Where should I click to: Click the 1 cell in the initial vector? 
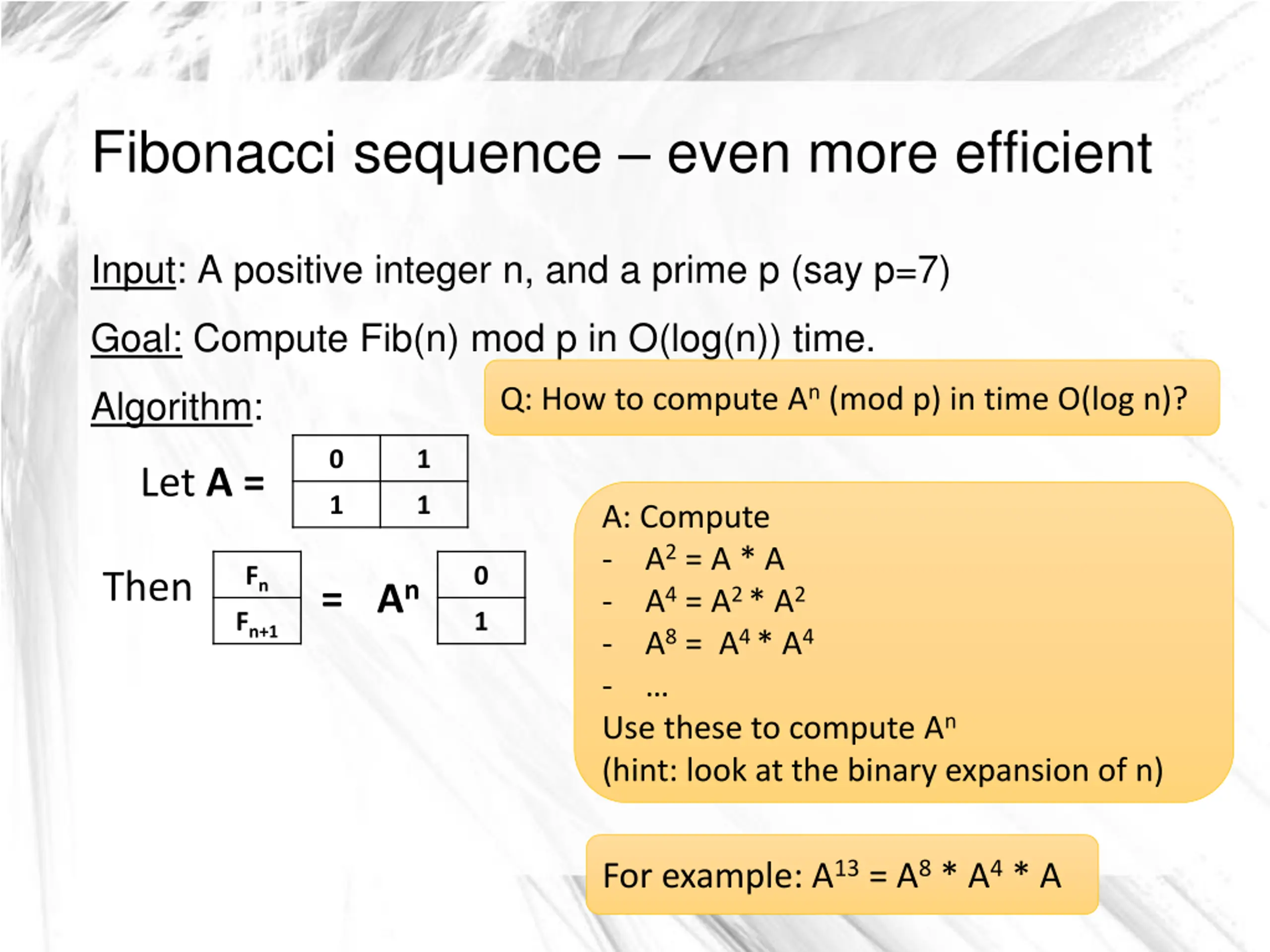[481, 621]
